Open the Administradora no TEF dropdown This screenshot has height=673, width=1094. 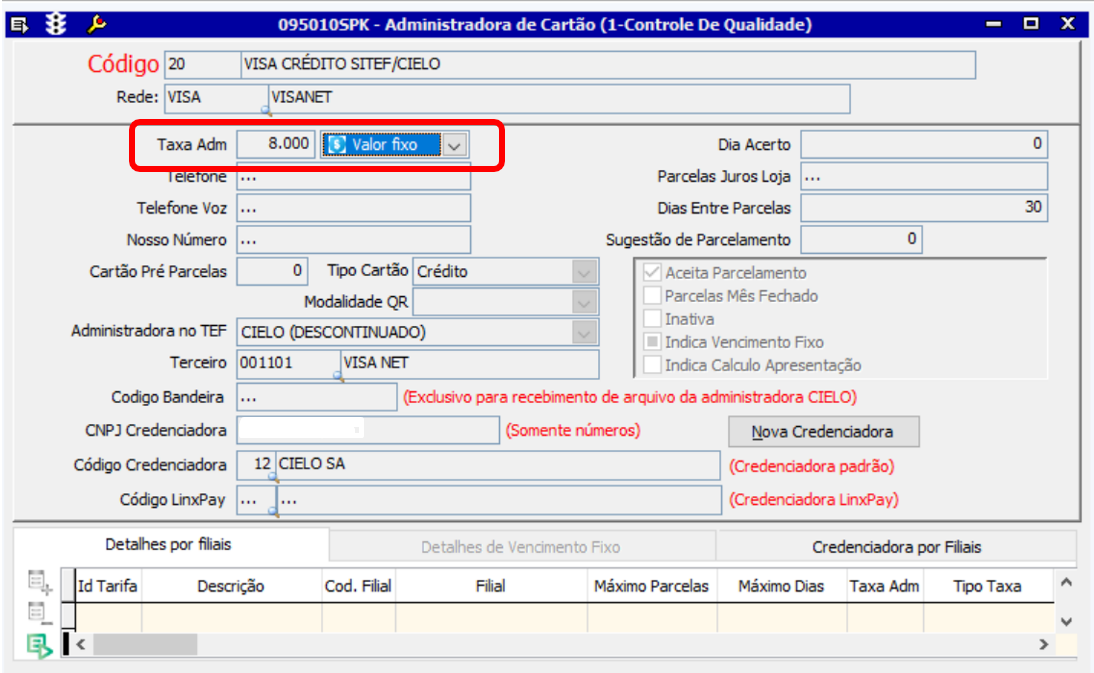point(584,333)
